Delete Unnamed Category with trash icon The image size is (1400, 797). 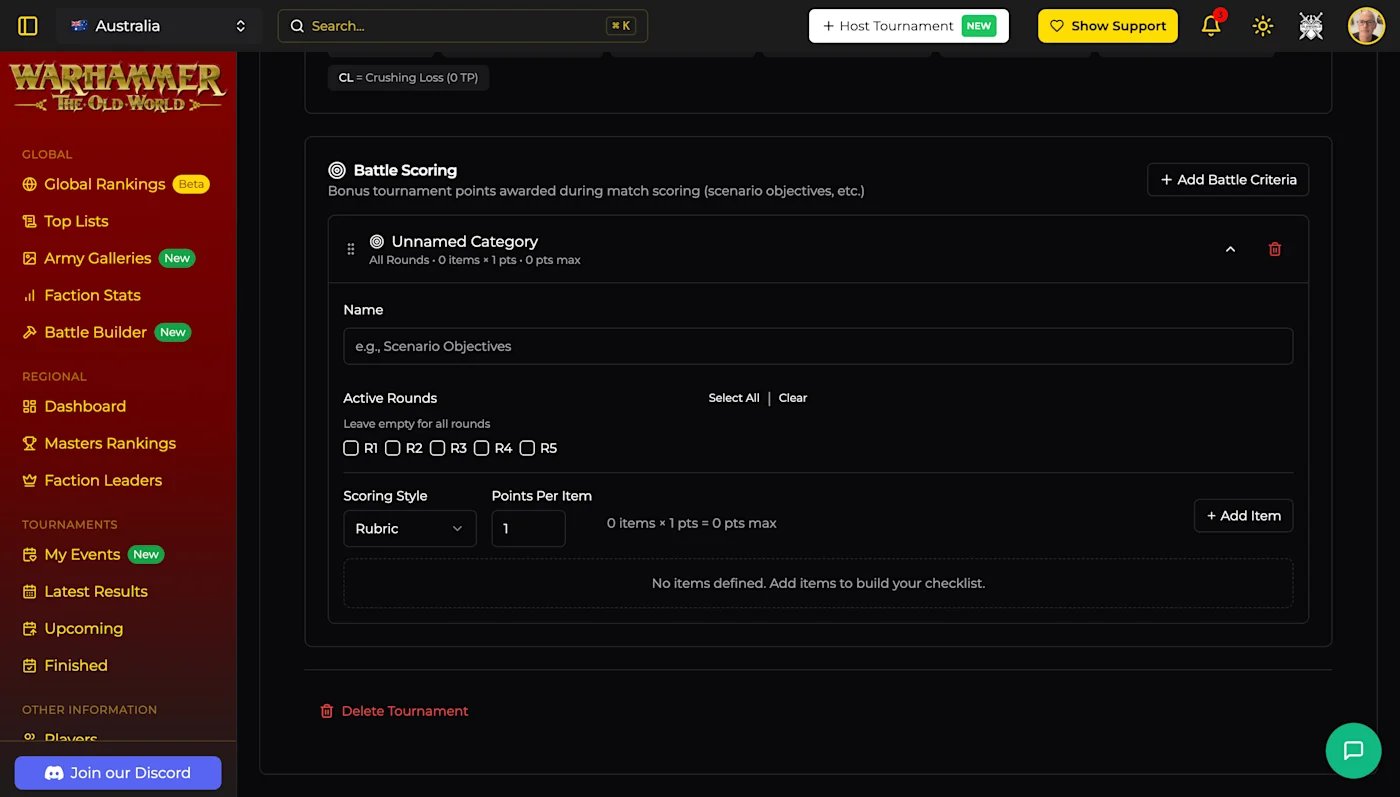[x=1275, y=249]
